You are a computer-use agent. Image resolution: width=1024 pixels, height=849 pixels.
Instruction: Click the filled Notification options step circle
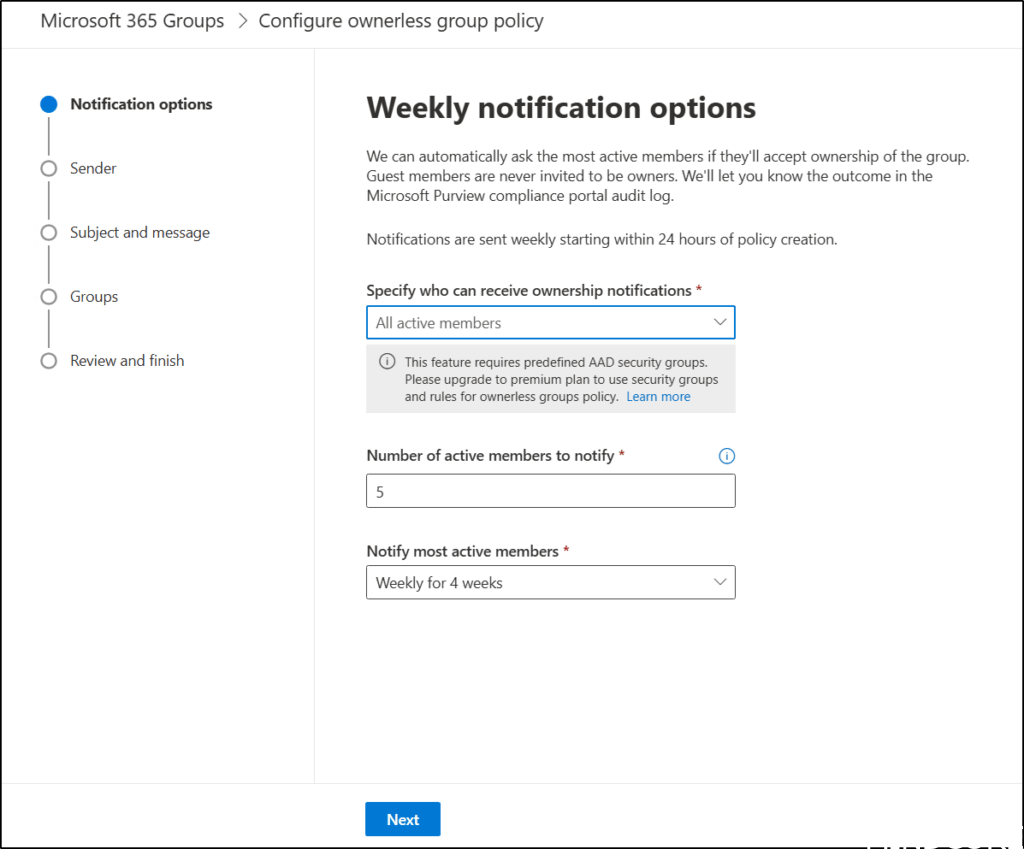tap(48, 104)
